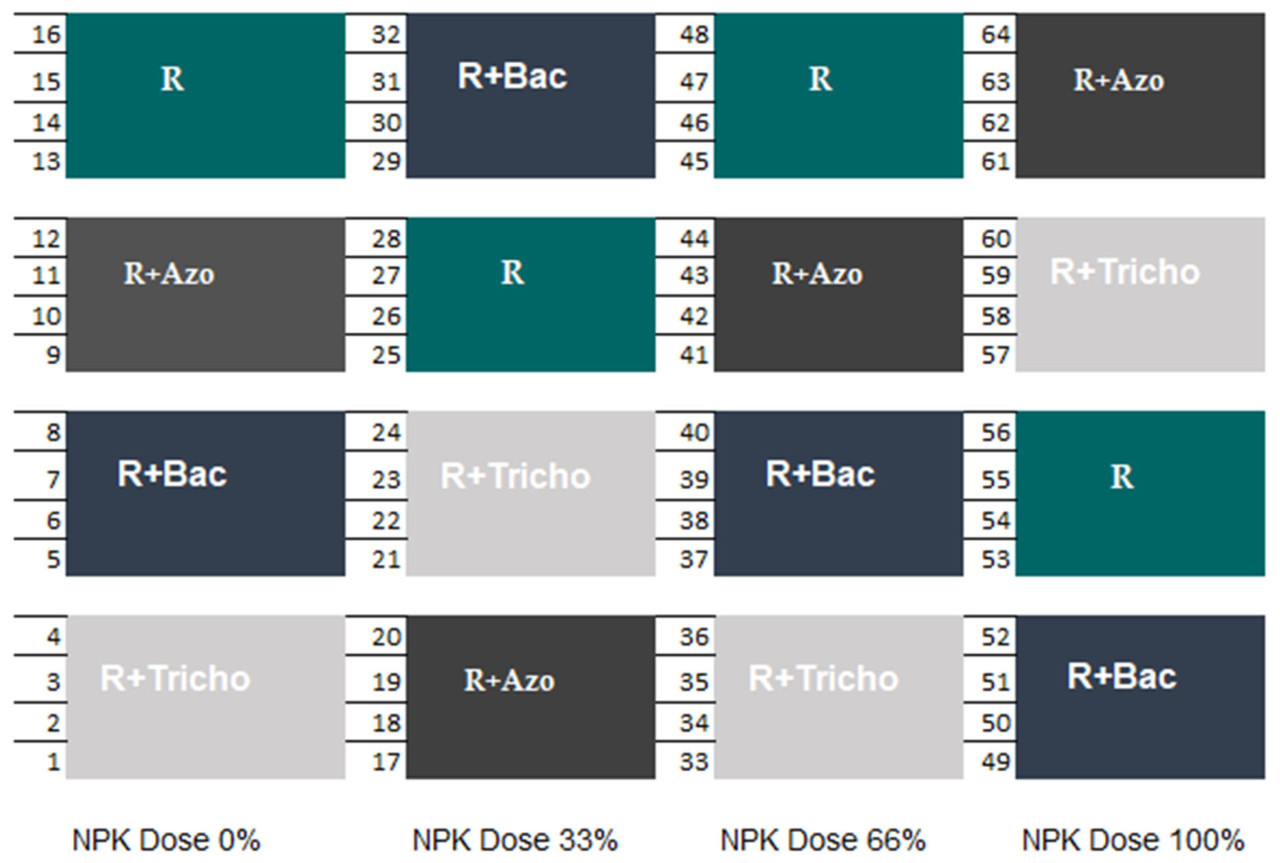Select the "NPK Dose 100%" label
1280x863 pixels.
[1133, 840]
